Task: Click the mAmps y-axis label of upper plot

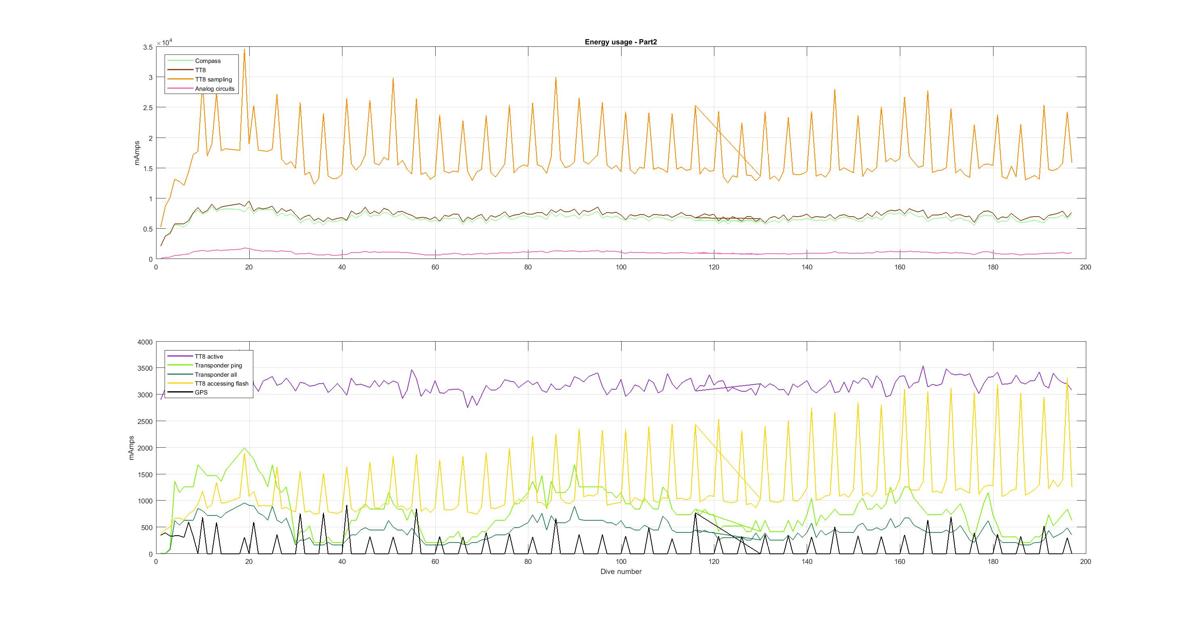Action: tap(137, 153)
